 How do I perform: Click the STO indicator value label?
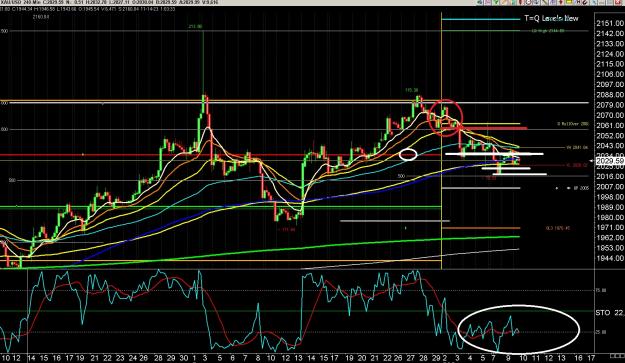click(610, 313)
